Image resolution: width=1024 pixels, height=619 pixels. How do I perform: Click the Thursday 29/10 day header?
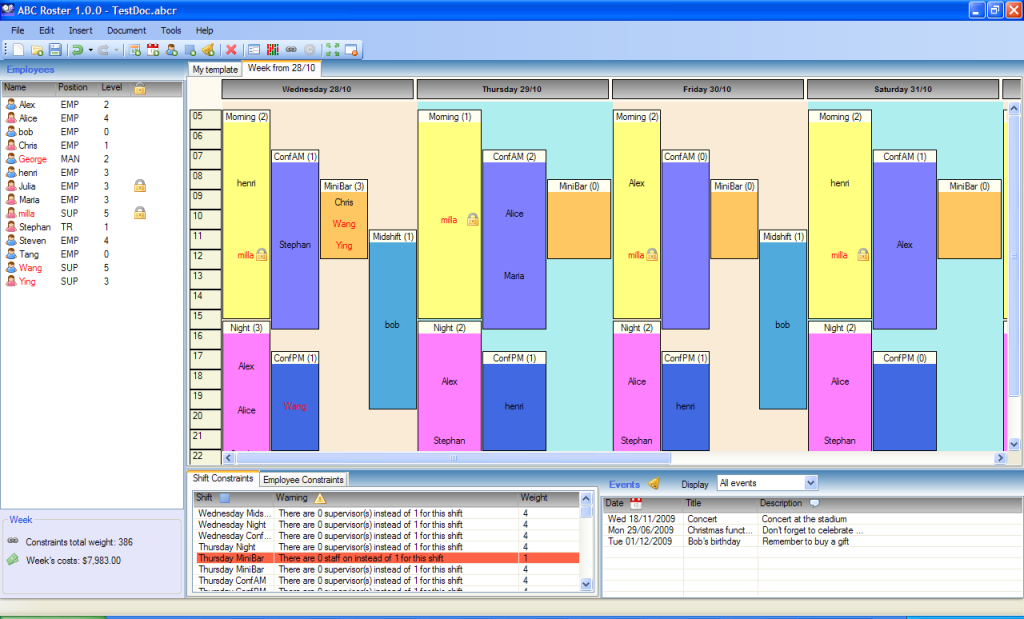[512, 90]
